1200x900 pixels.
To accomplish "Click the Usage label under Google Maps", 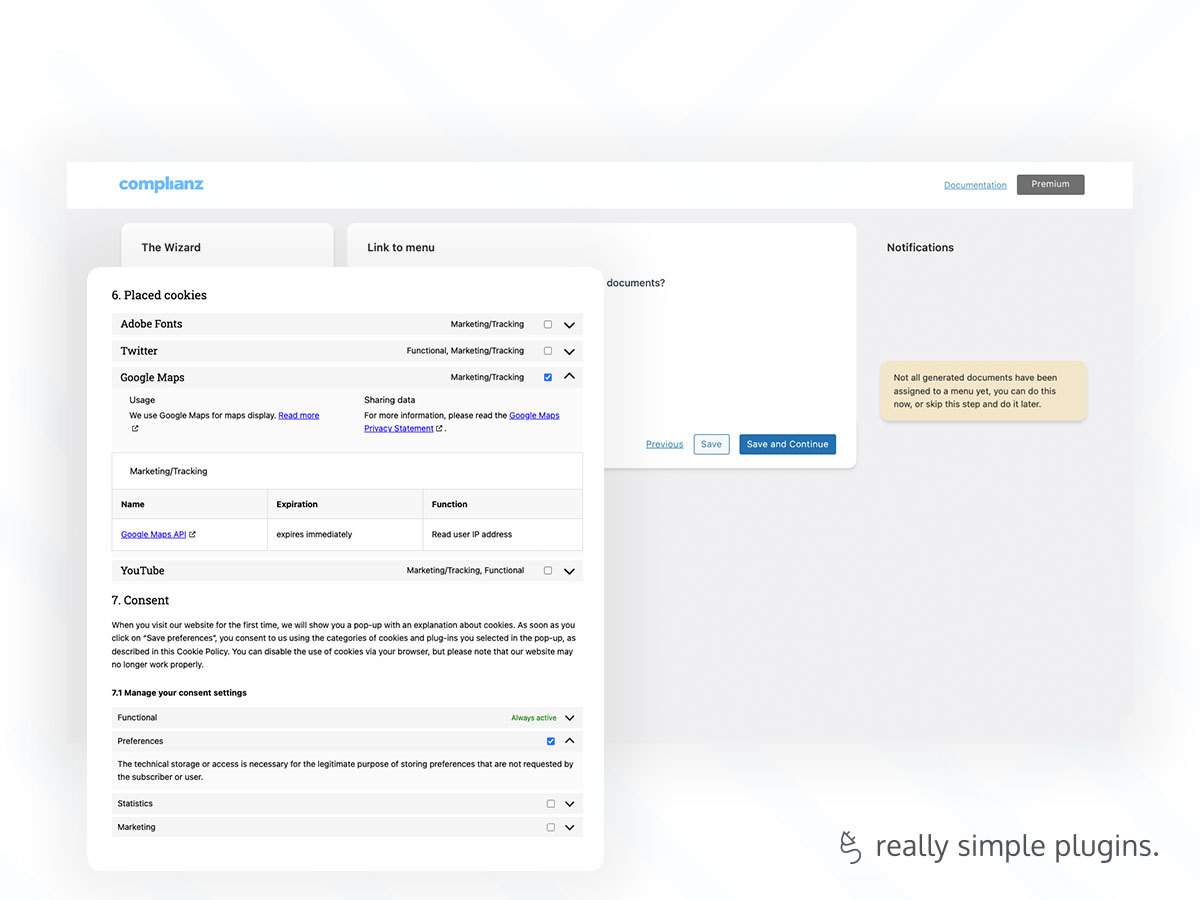I will coord(142,400).
